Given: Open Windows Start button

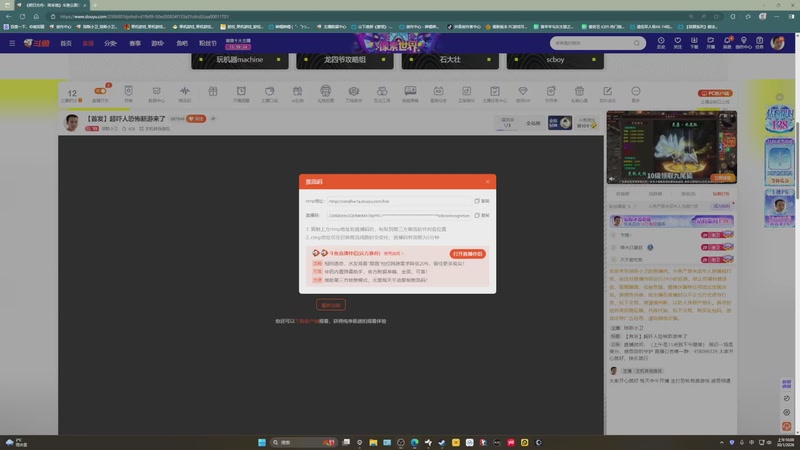Looking at the screenshot, I should tap(262, 442).
